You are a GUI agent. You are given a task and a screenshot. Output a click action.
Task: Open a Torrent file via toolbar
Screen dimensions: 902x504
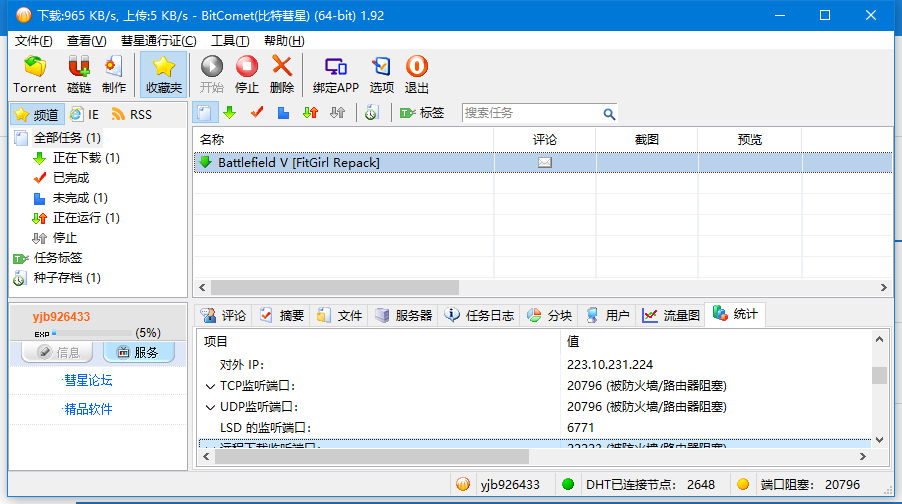click(x=35, y=75)
